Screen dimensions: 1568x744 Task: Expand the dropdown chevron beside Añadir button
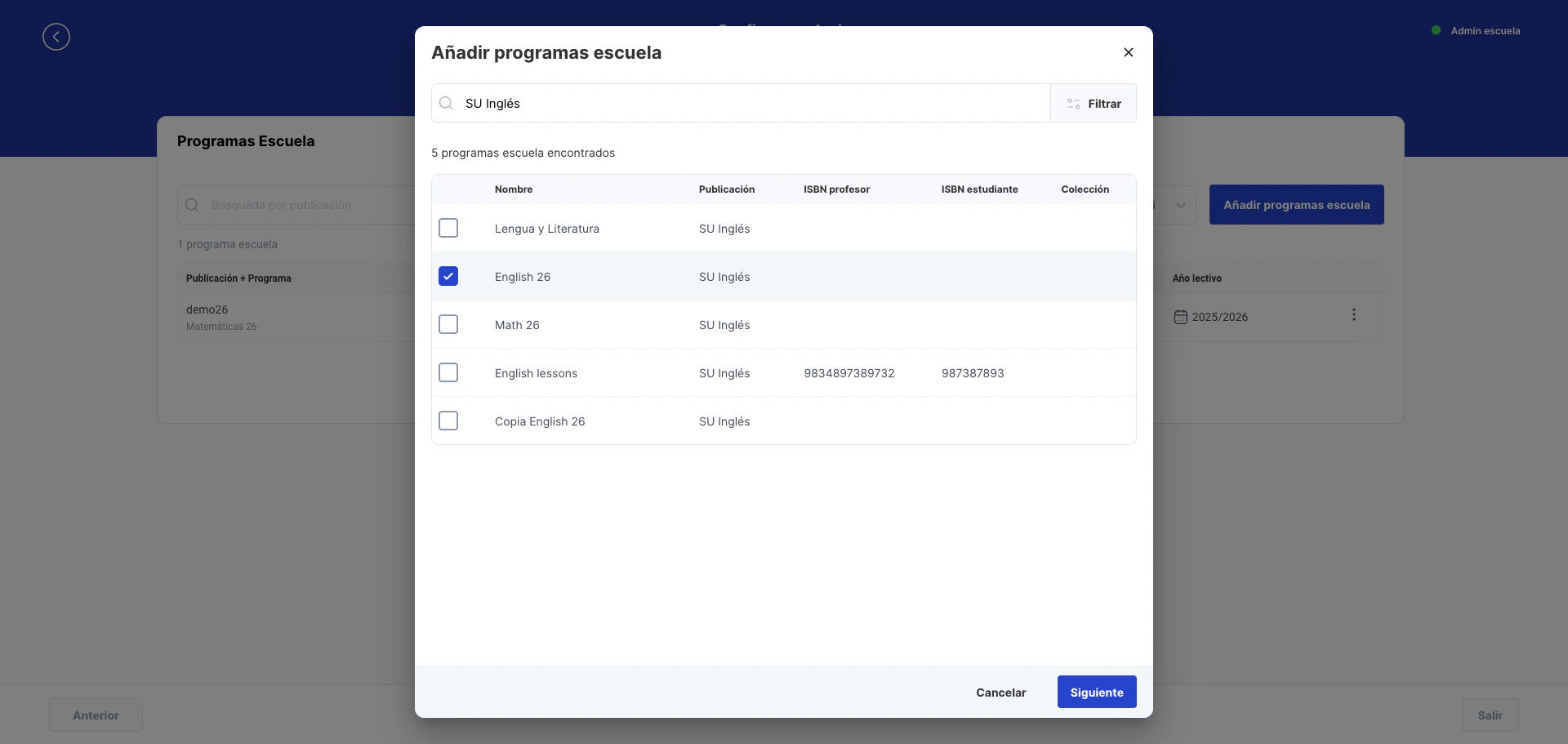[1180, 205]
